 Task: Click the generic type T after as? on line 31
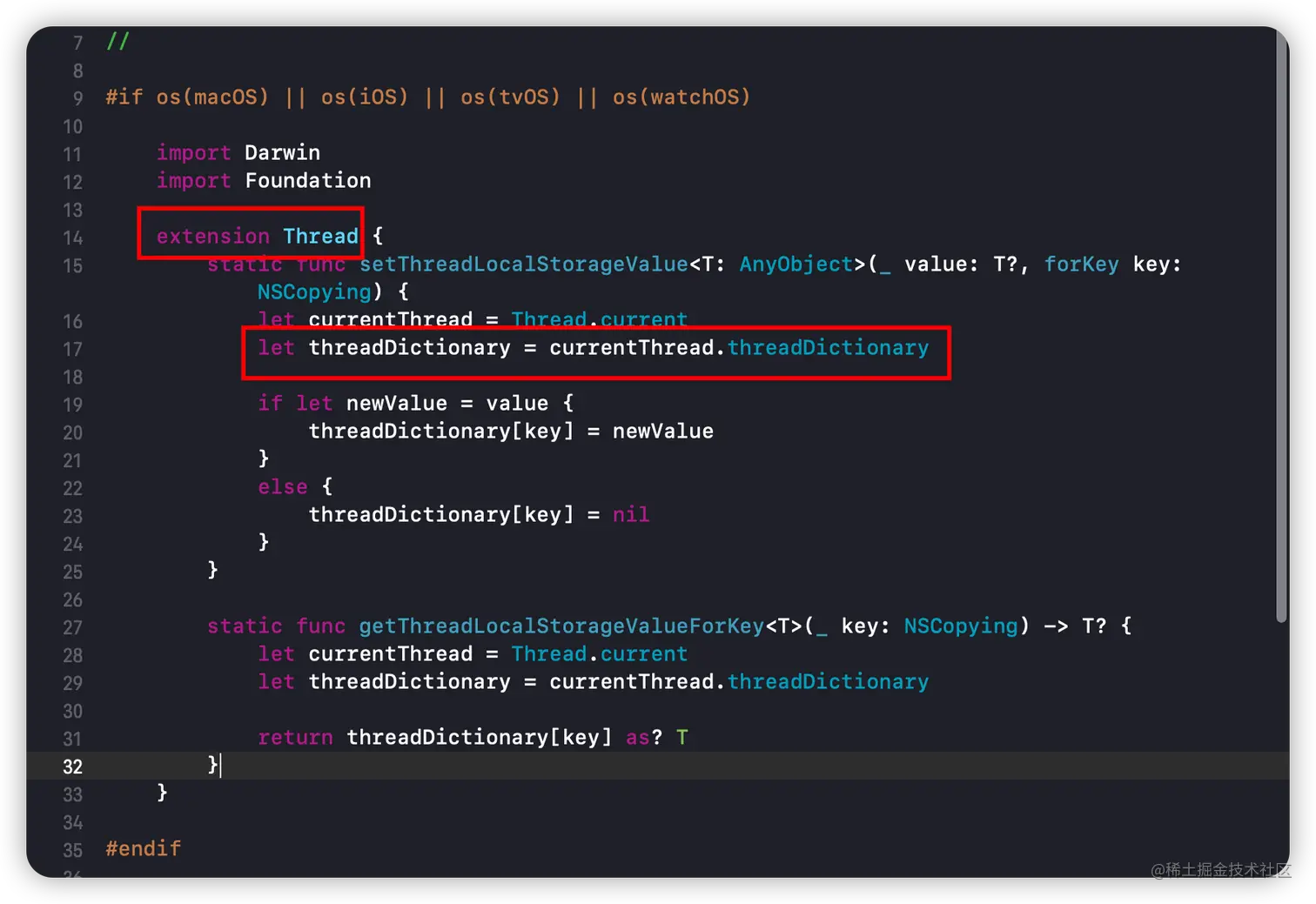point(681,737)
